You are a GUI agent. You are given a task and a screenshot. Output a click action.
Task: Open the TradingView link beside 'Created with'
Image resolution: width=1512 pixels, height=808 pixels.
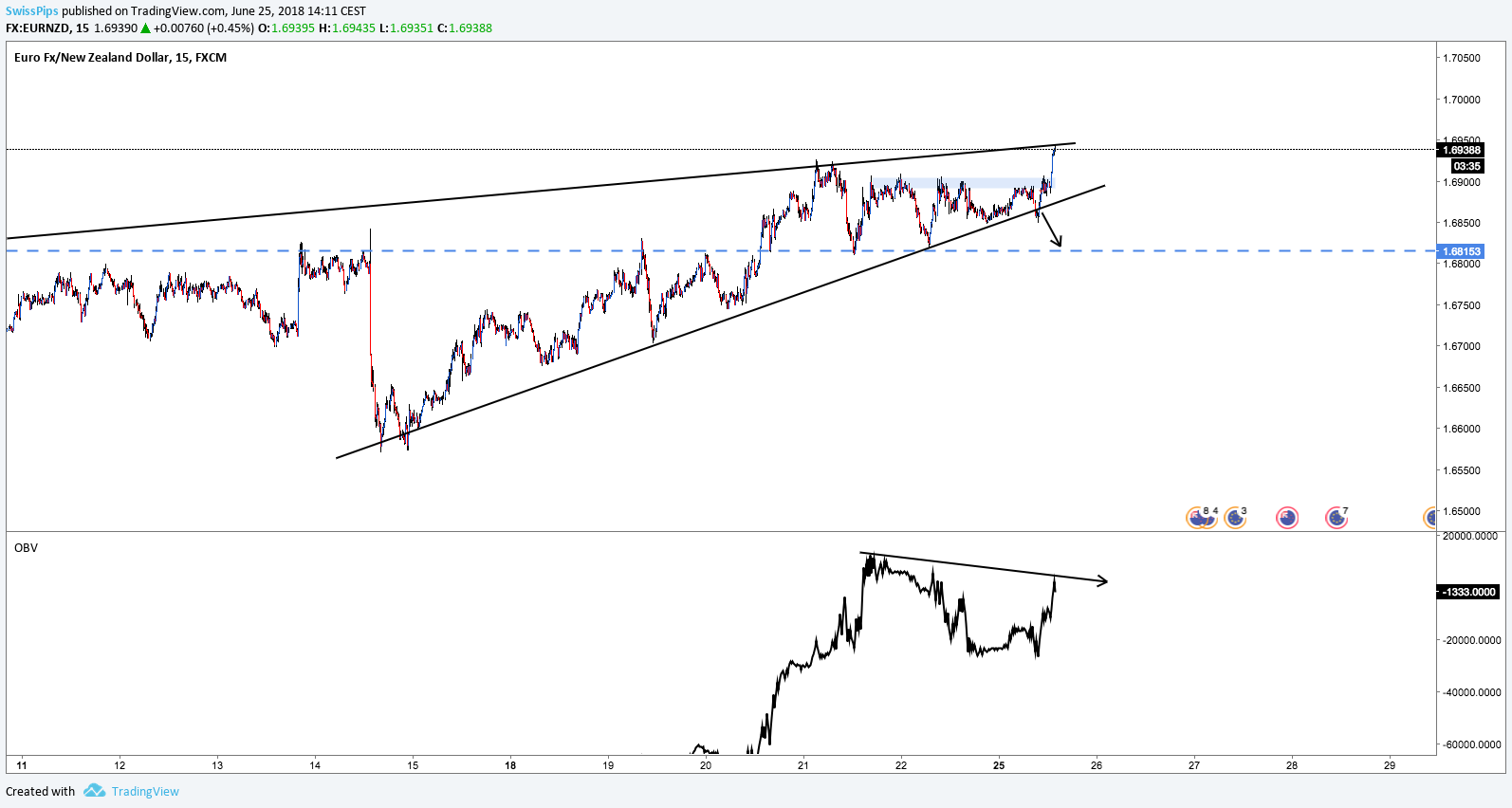pos(145,792)
